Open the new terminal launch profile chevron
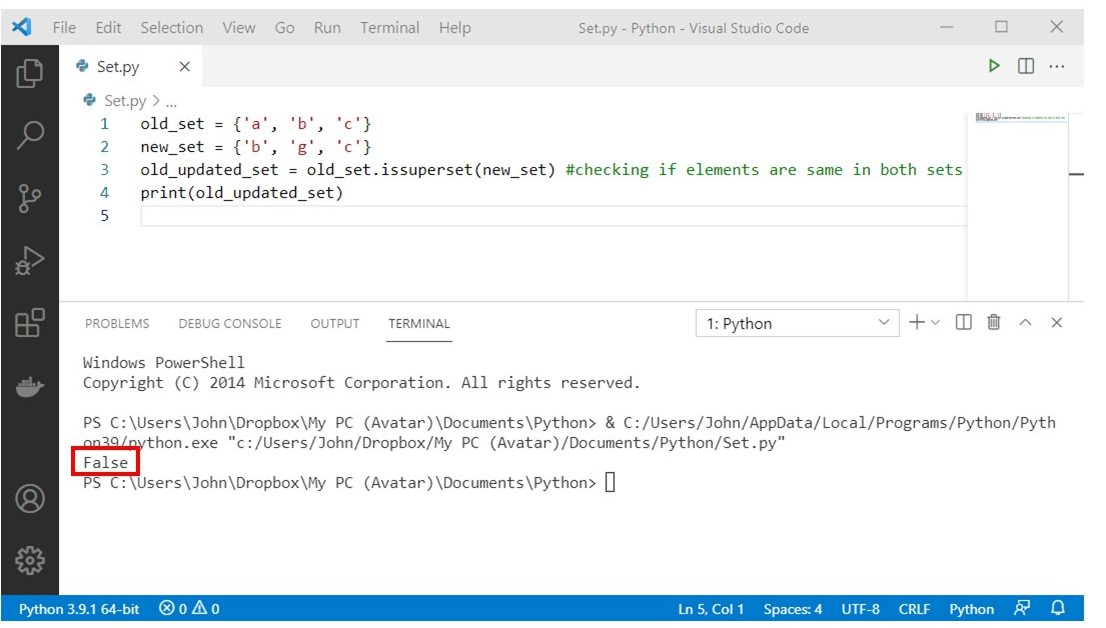Viewport: 1106px width, 628px height. [935, 322]
